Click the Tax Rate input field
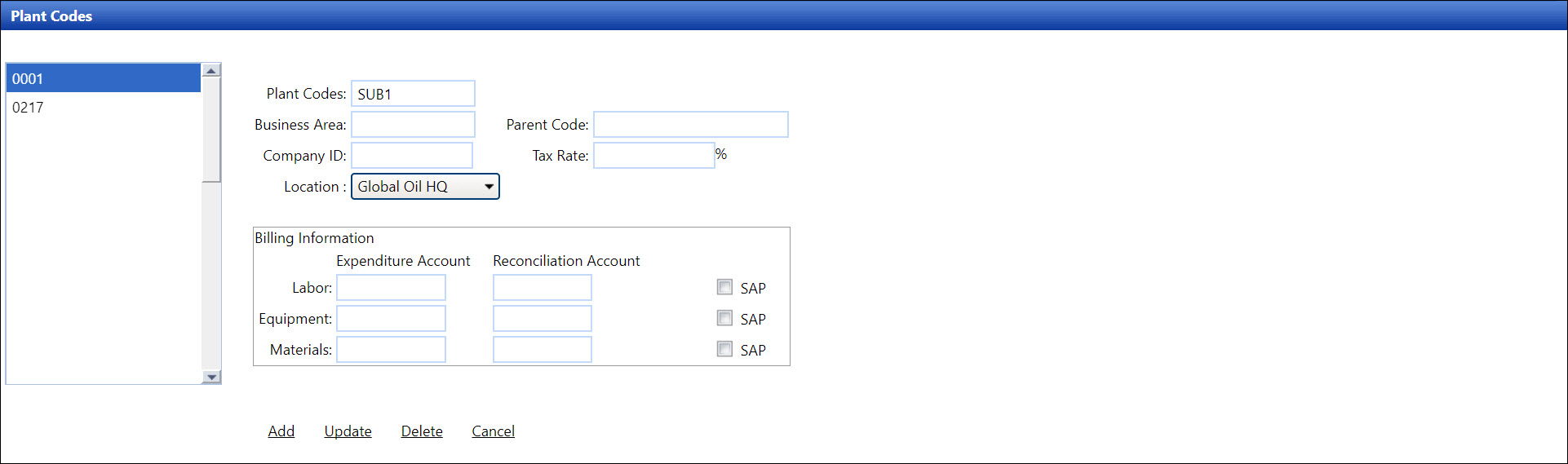 pos(653,156)
